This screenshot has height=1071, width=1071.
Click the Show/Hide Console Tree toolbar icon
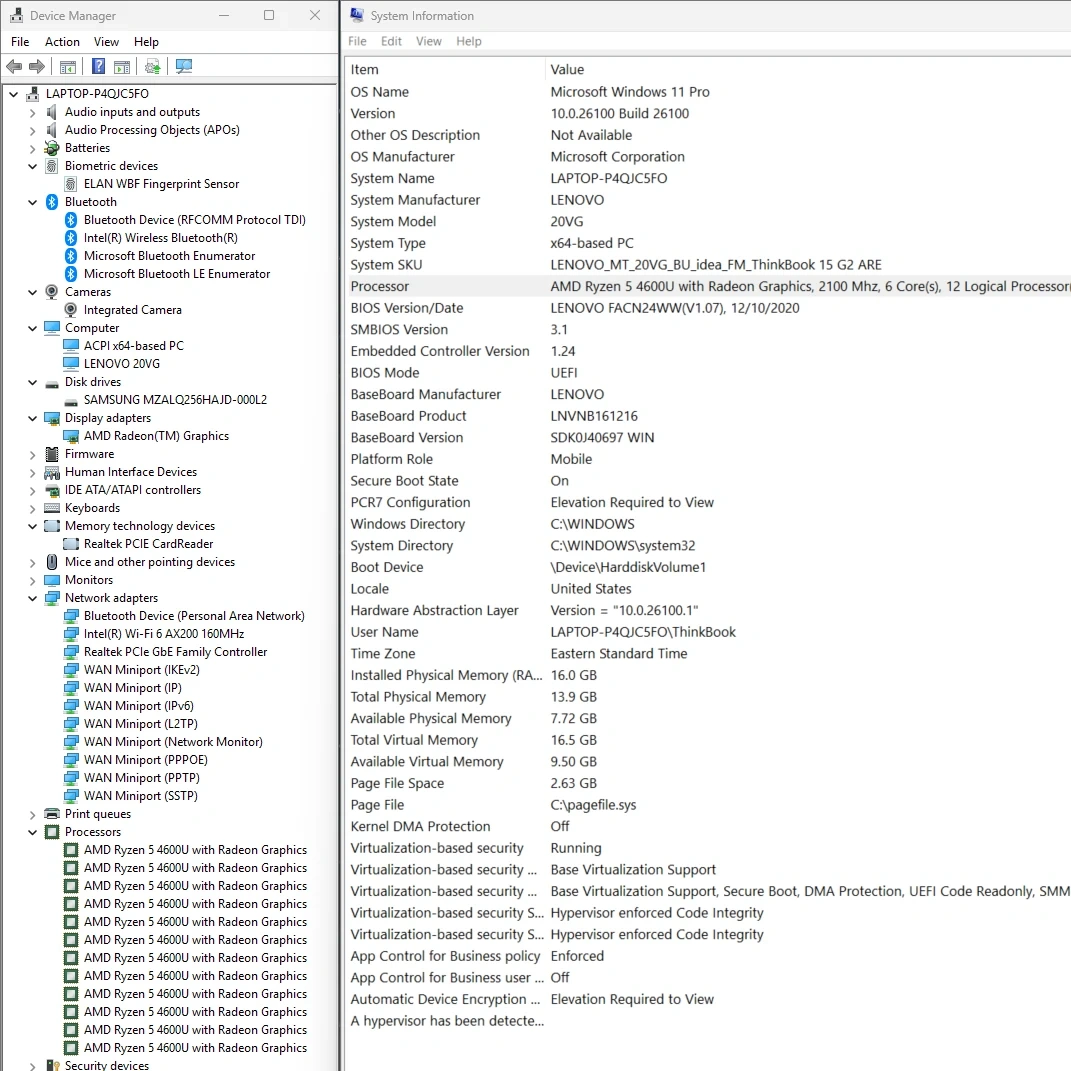[67, 67]
